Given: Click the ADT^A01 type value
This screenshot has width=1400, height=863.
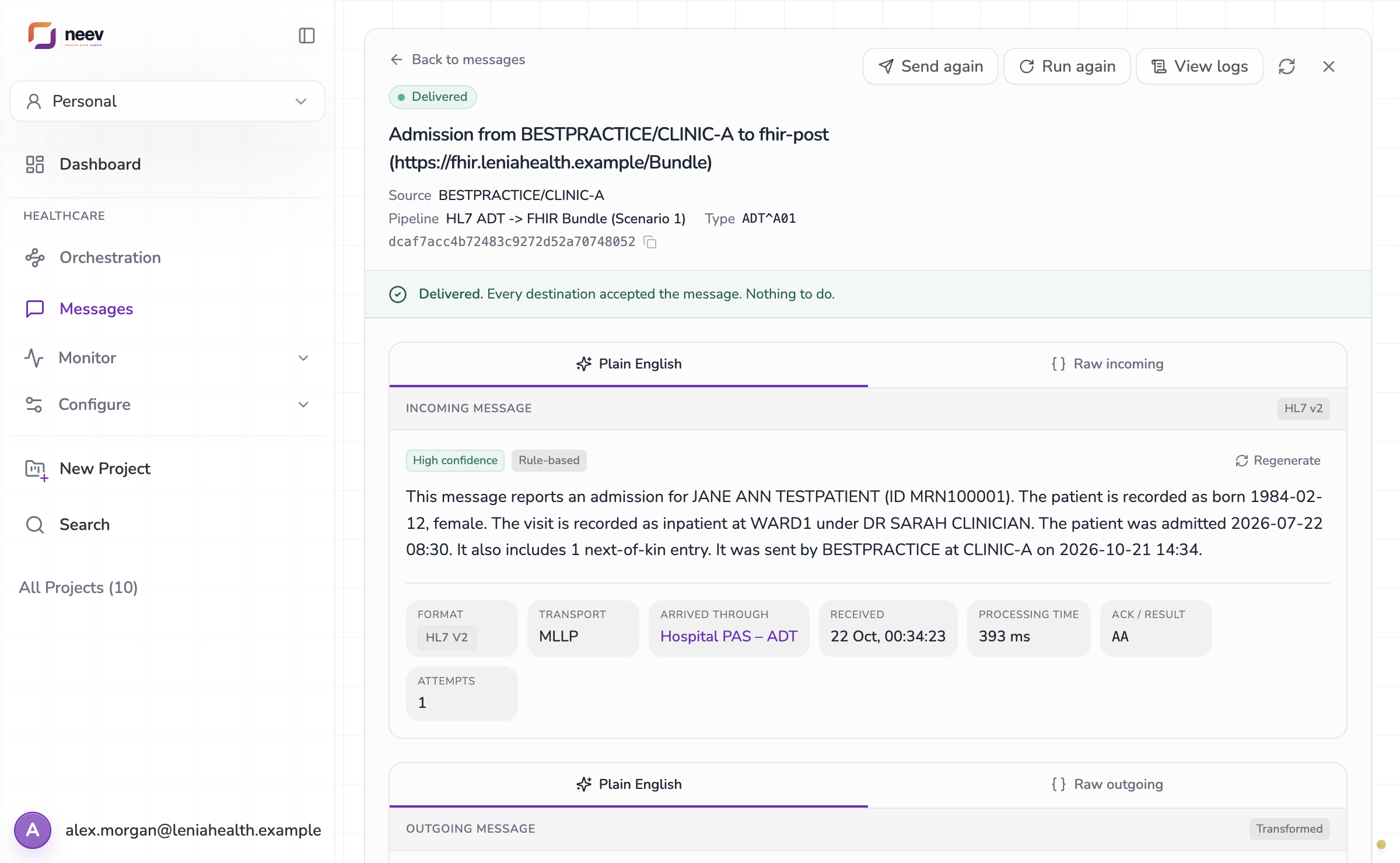Looking at the screenshot, I should point(769,219).
